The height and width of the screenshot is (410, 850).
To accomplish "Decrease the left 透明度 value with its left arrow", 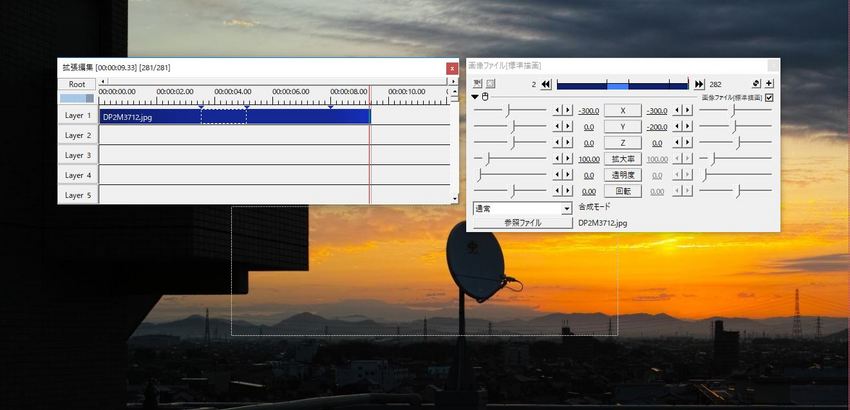I will coord(557,175).
